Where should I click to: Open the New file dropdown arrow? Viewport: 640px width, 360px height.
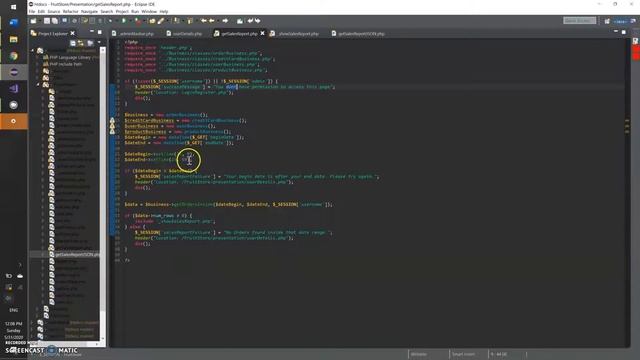point(39,21)
